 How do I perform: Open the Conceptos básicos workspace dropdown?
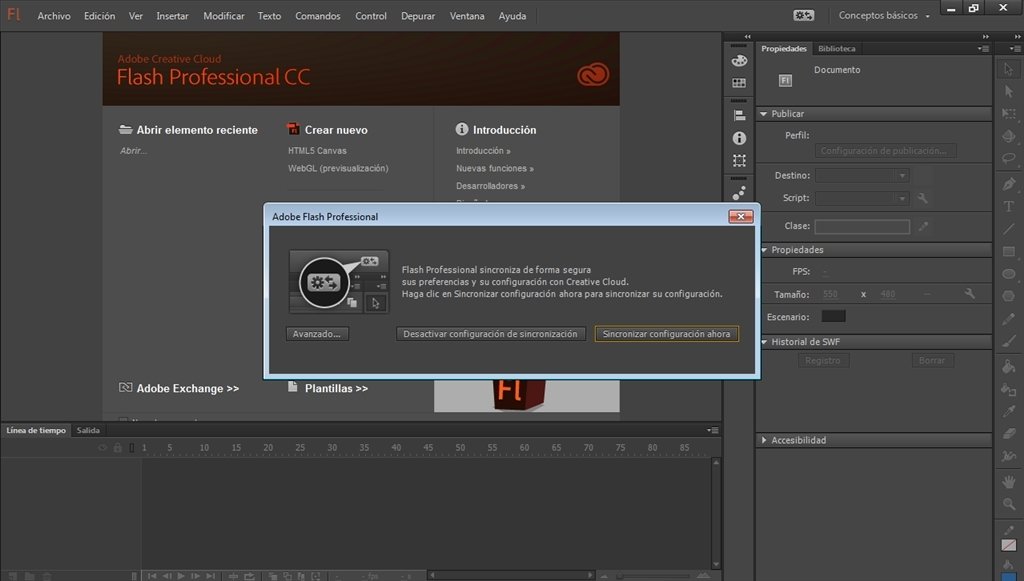click(x=884, y=15)
